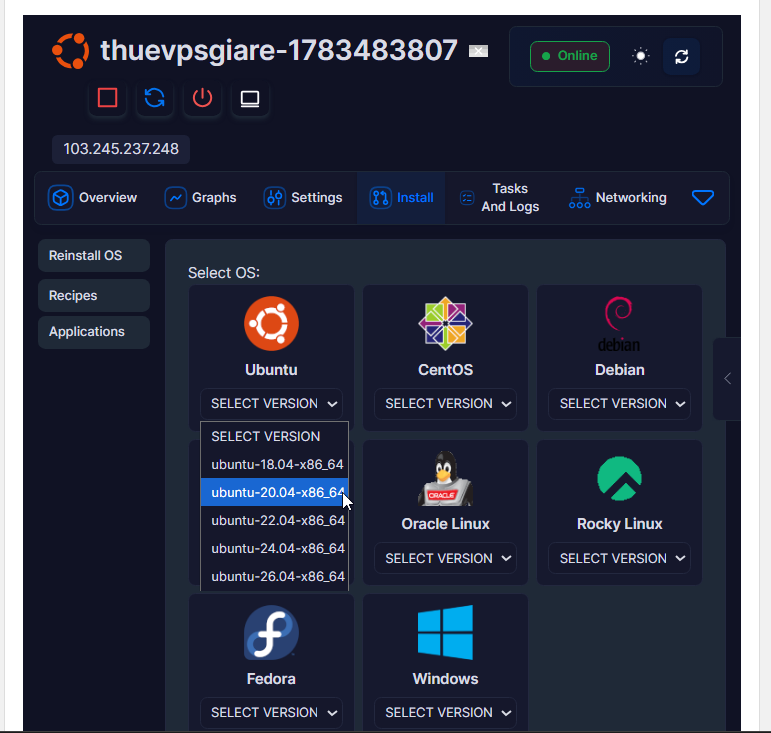This screenshot has width=771, height=733.
Task: Open the Overview tab
Action: coord(93,198)
